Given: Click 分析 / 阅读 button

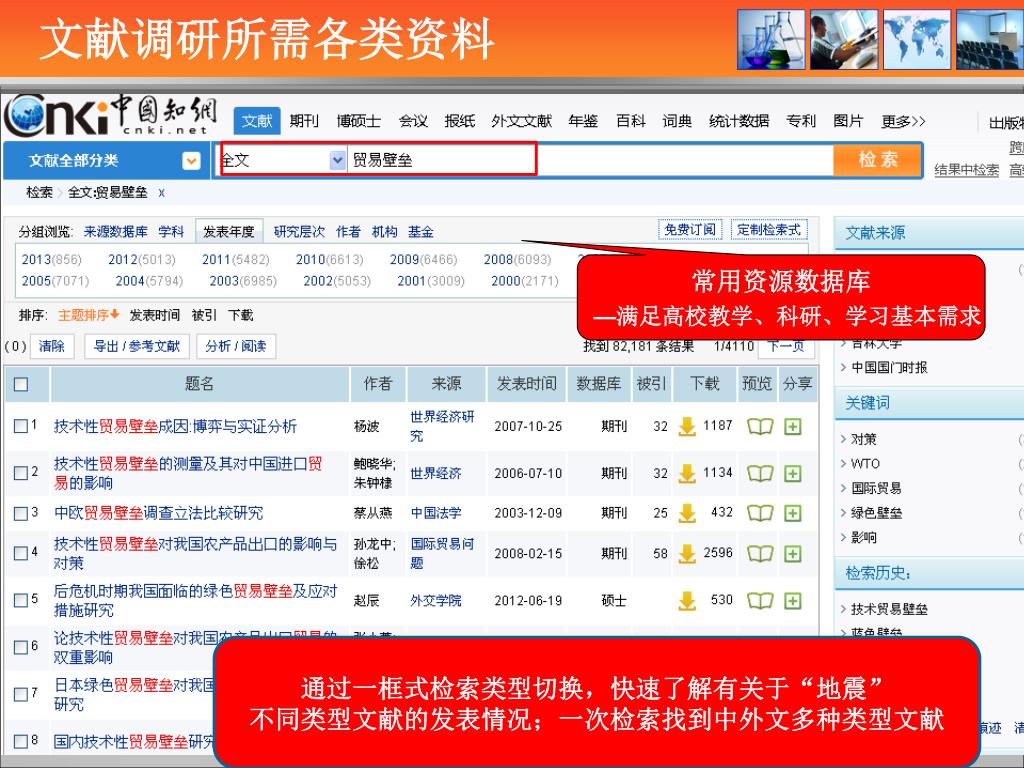Looking at the screenshot, I should 236,346.
